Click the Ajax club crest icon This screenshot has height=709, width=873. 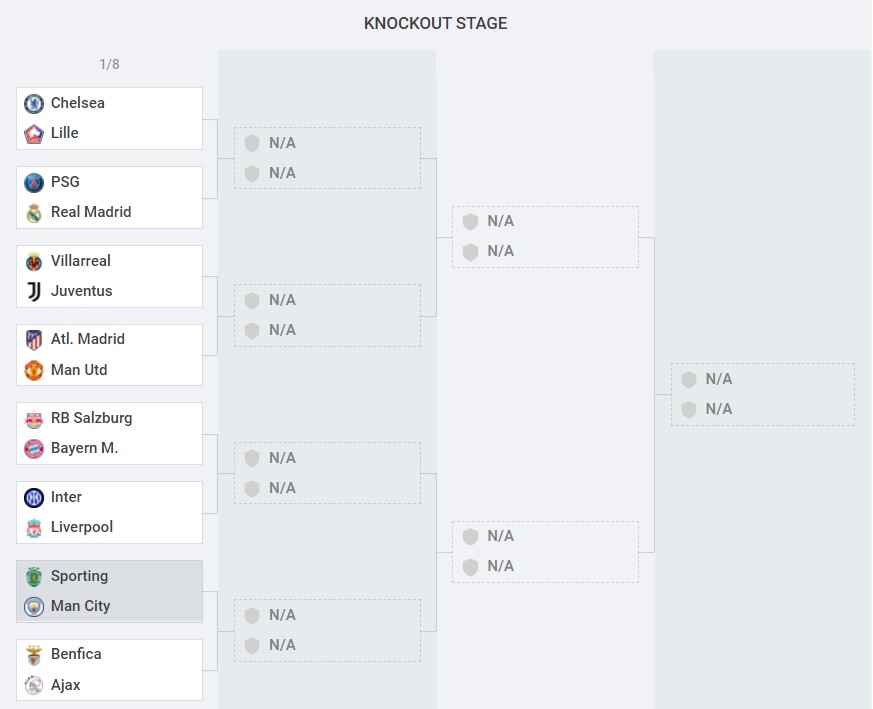(34, 685)
